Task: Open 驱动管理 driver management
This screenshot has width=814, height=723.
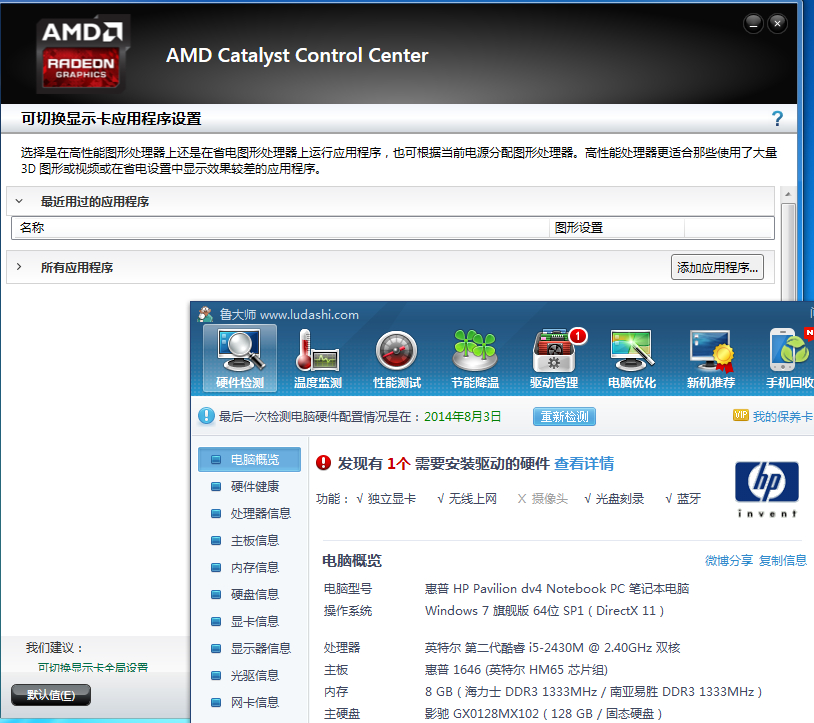Action: [554, 359]
